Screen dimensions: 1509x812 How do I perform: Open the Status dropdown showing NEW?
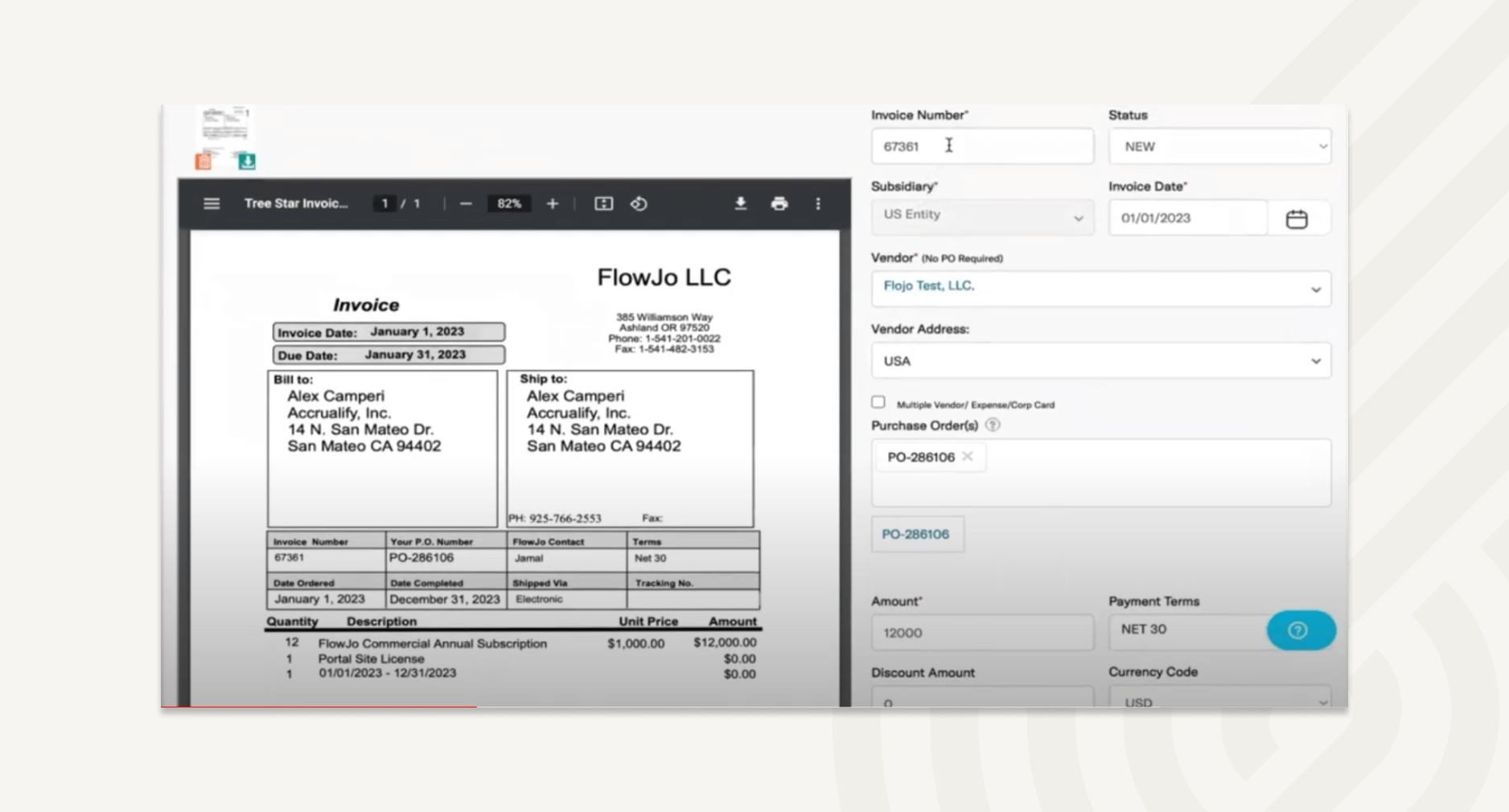(x=1219, y=146)
